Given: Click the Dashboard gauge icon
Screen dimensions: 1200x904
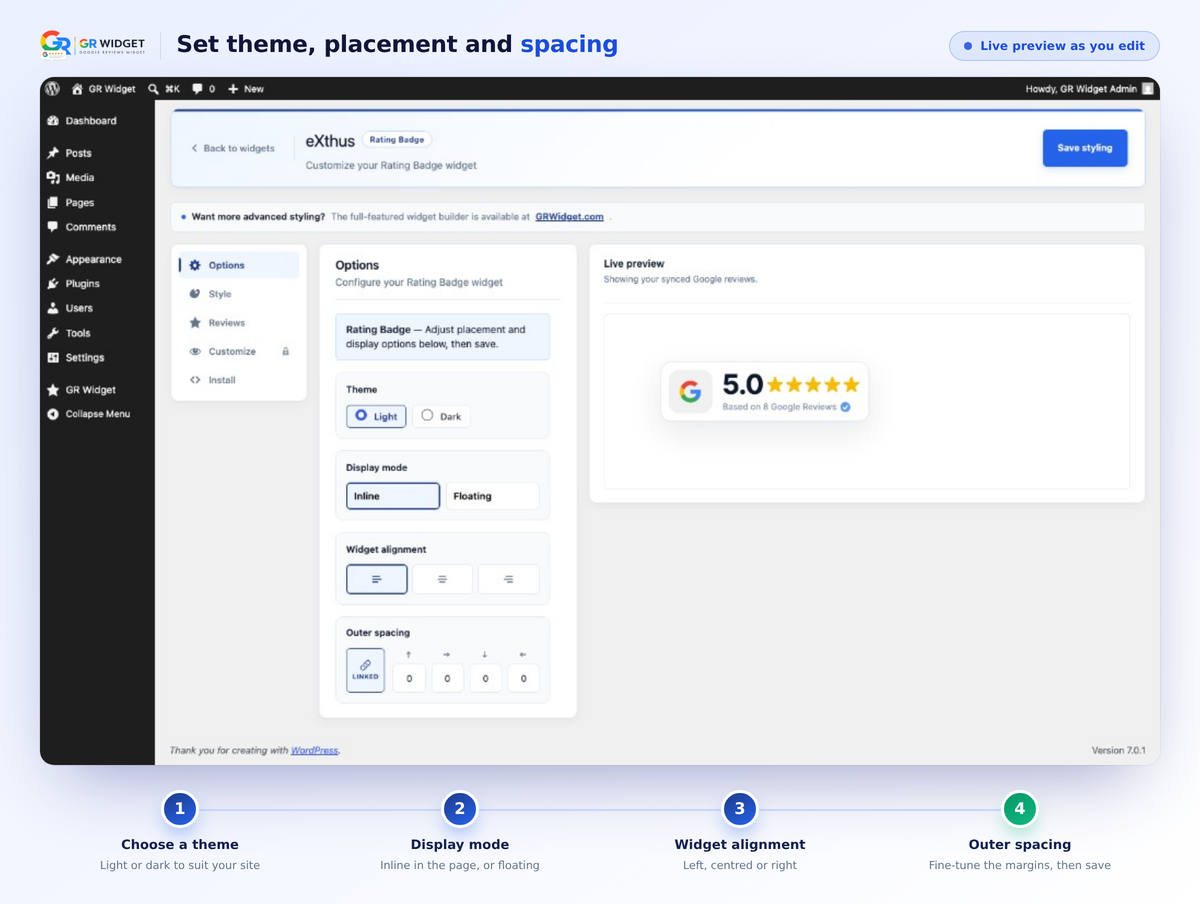Looking at the screenshot, I should [x=53, y=121].
